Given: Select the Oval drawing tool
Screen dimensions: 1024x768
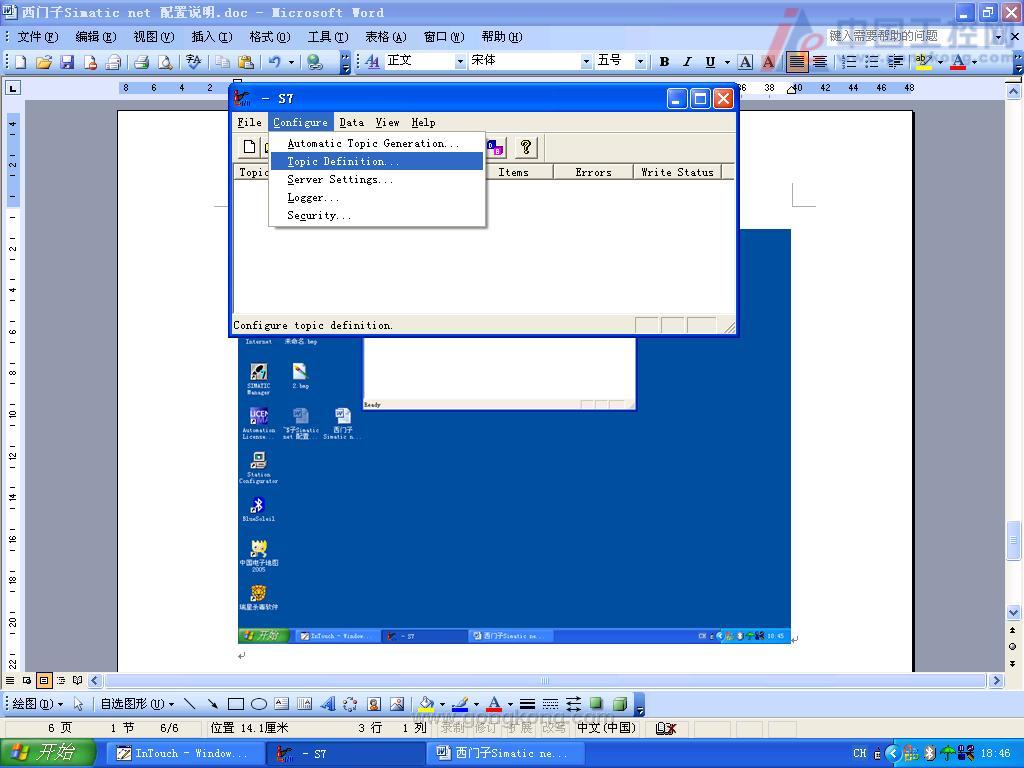Looking at the screenshot, I should [x=259, y=703].
